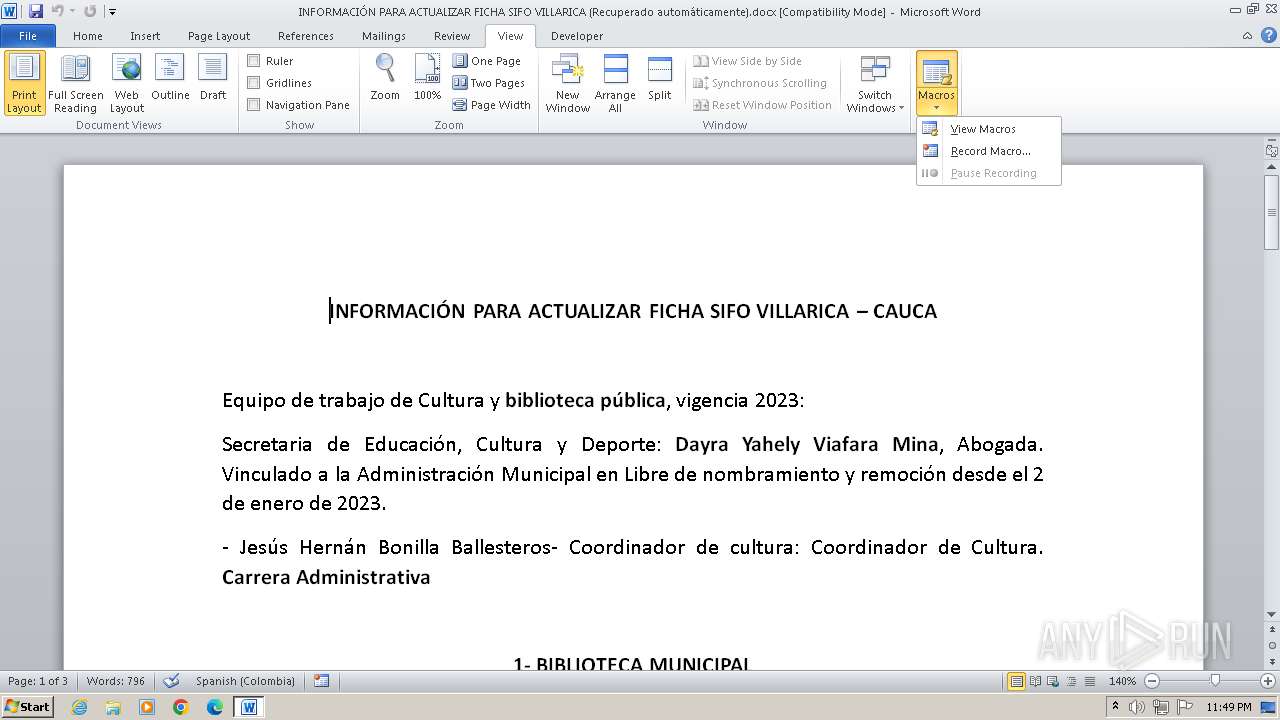Open the Undo history dropdown arrow
This screenshot has height=720, width=1280.
click(73, 12)
